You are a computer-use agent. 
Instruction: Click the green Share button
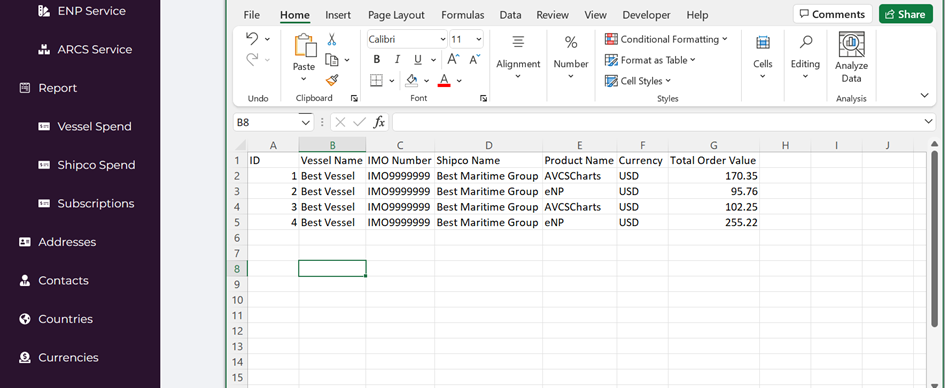[x=906, y=14]
